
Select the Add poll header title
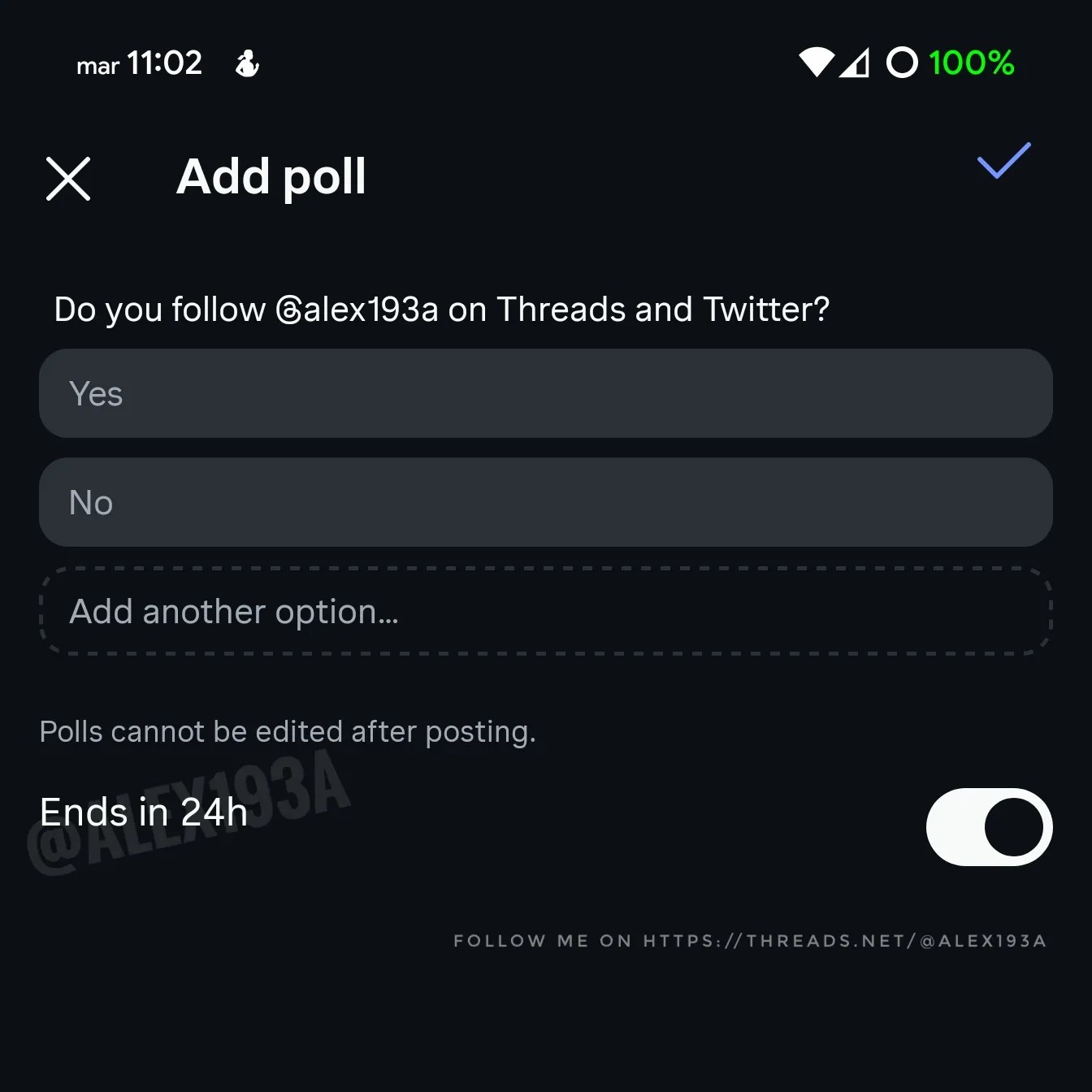[x=271, y=177]
